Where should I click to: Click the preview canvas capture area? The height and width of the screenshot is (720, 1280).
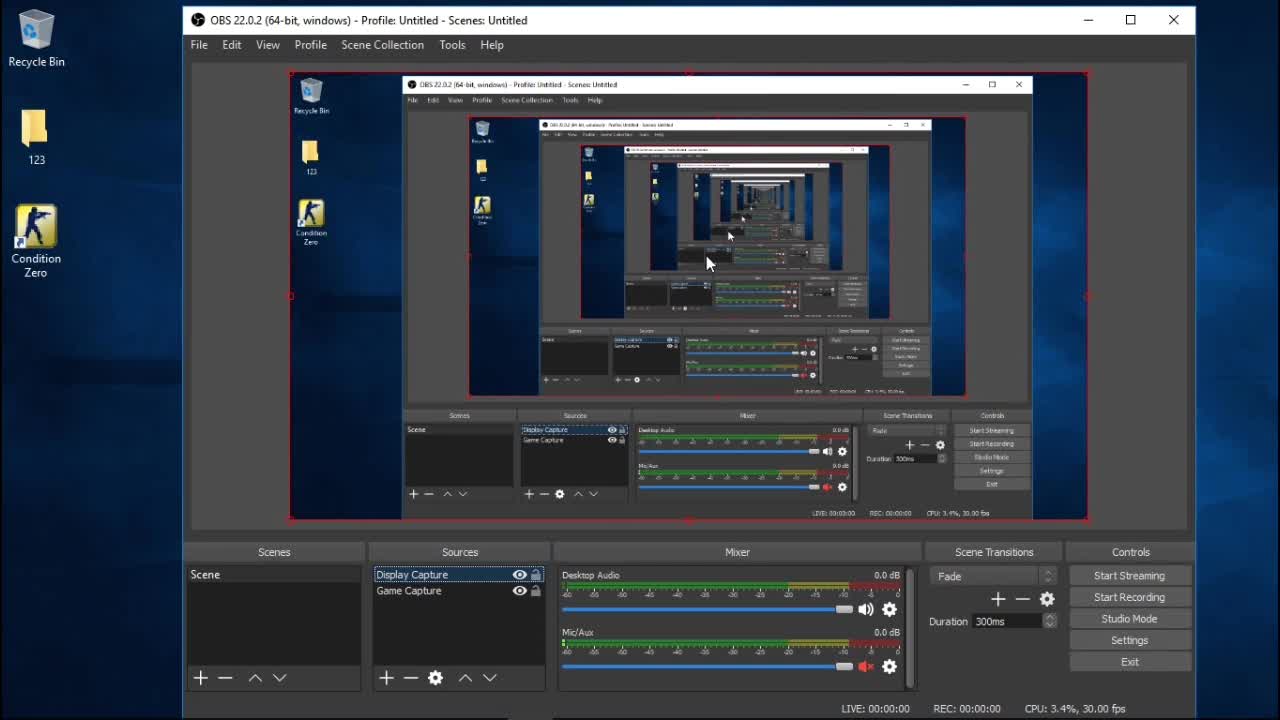[688, 296]
